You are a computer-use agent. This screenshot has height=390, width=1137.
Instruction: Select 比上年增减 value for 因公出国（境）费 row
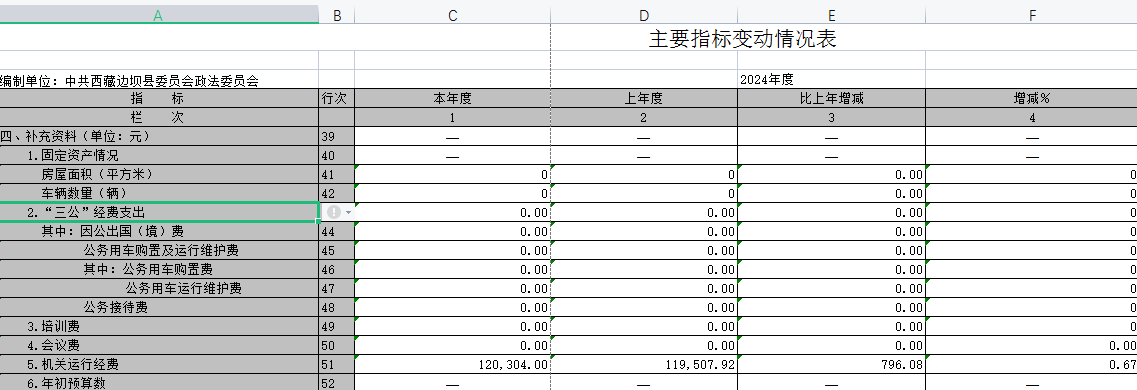point(832,231)
